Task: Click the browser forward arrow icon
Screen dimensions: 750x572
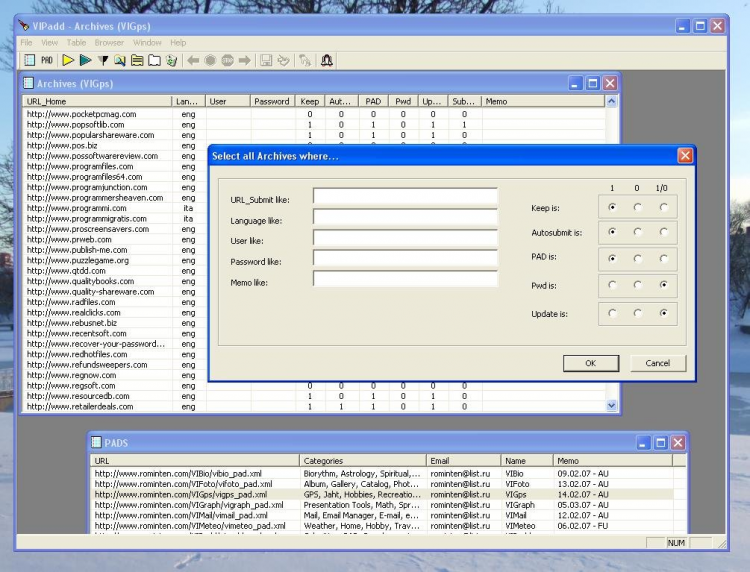Action: point(244,60)
